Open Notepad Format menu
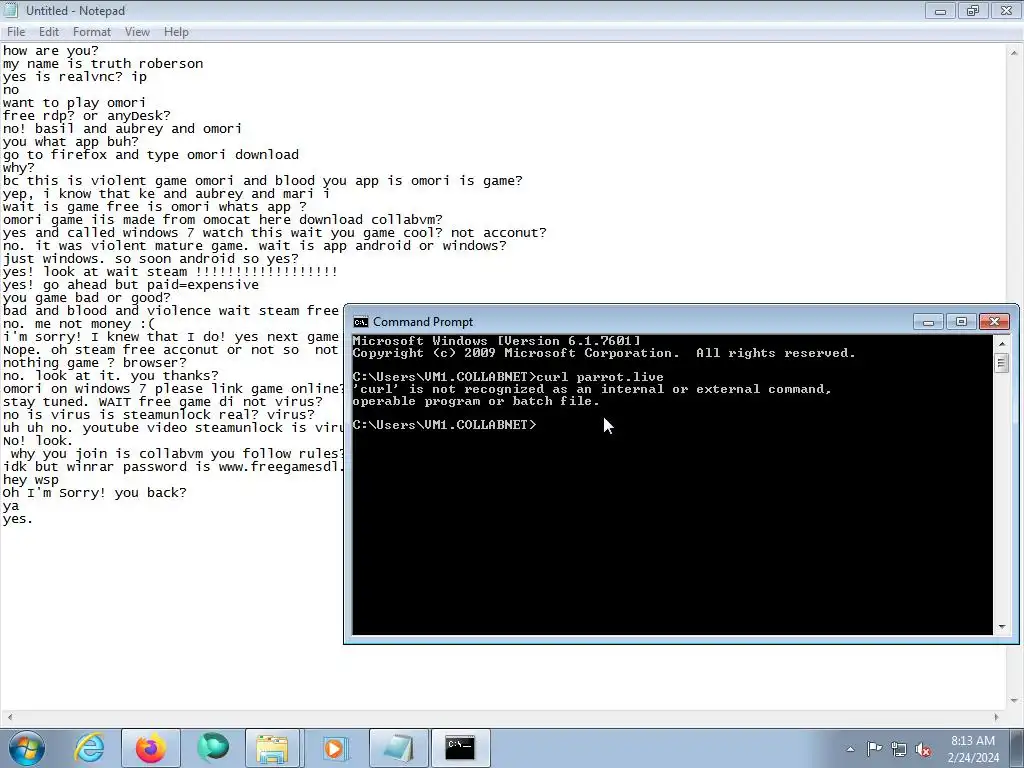The height and width of the screenshot is (768, 1024). click(x=91, y=32)
